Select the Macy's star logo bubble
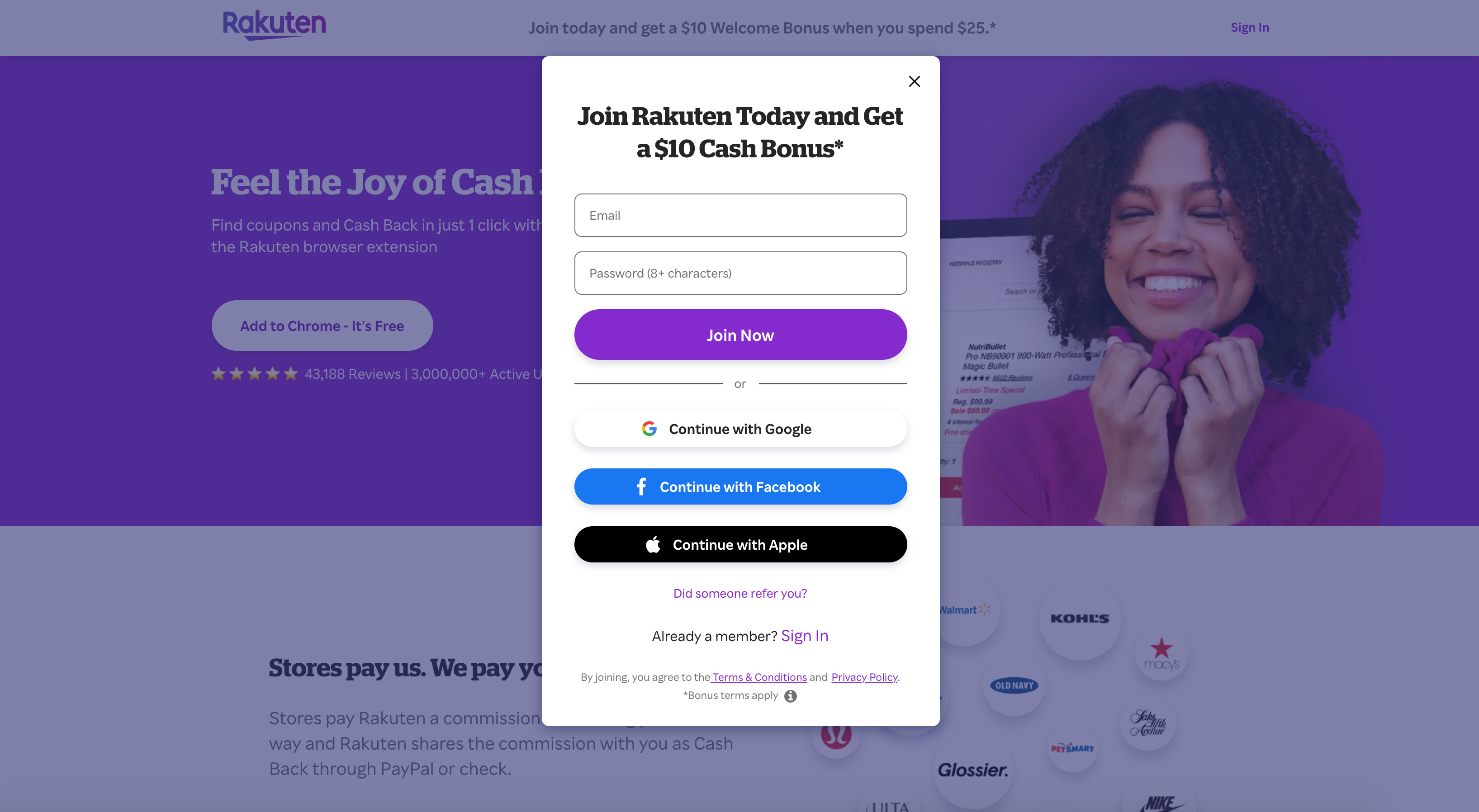Viewport: 1479px width, 812px height. click(1161, 654)
